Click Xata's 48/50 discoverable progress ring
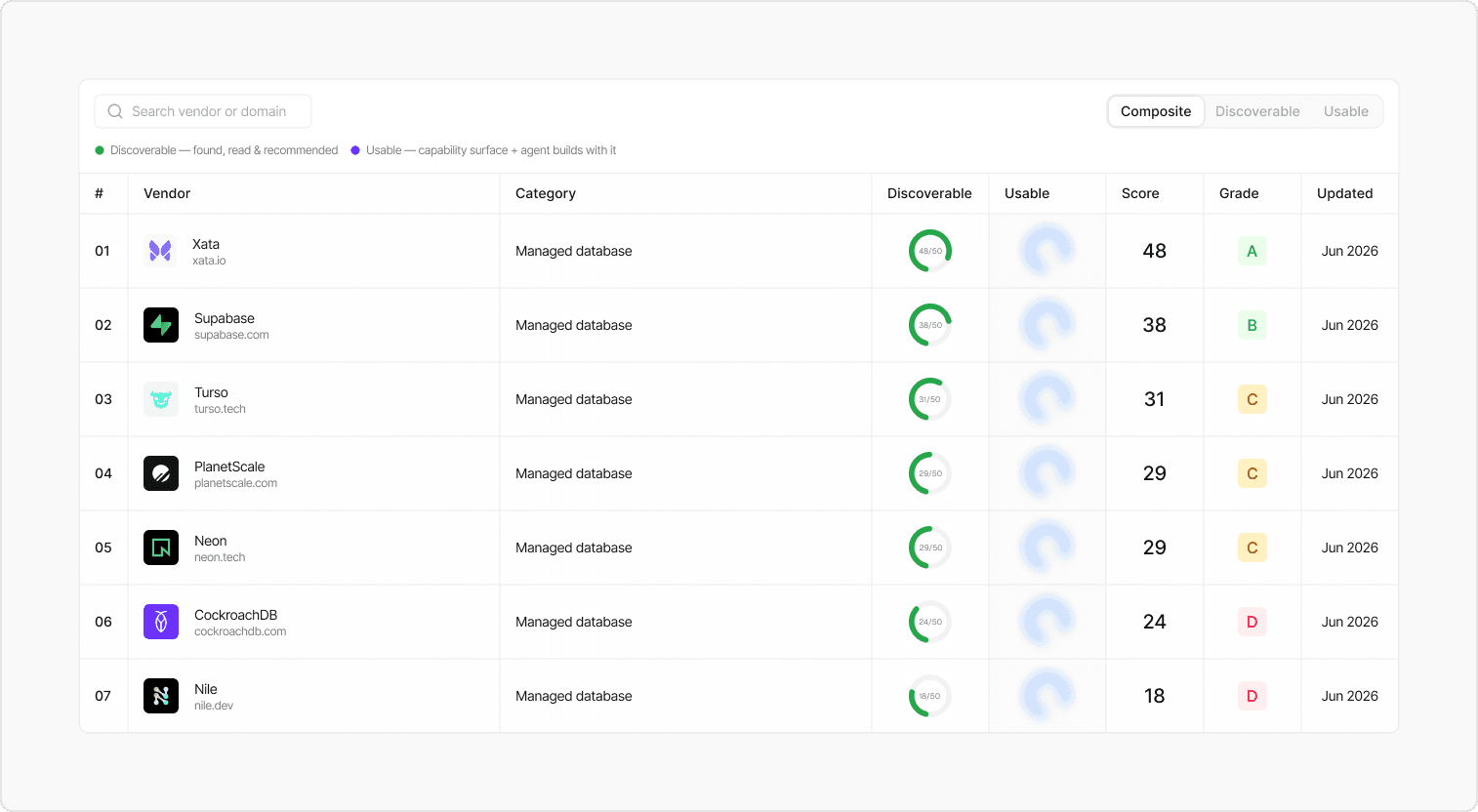1478x812 pixels. point(930,251)
